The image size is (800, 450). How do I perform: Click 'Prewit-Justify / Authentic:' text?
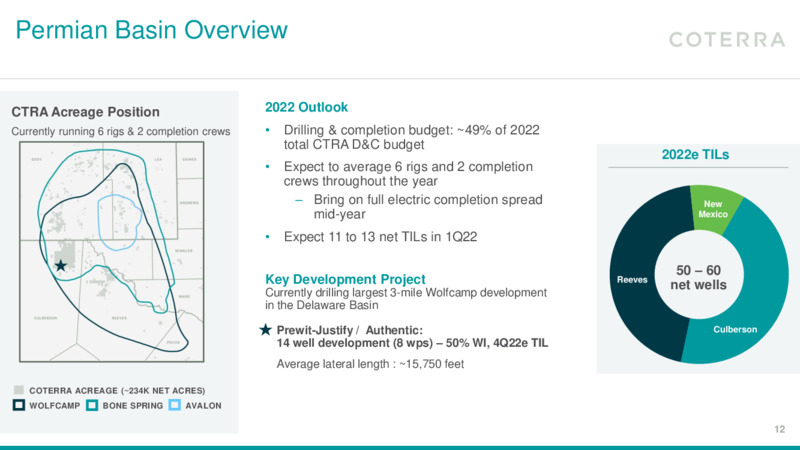(x=349, y=330)
